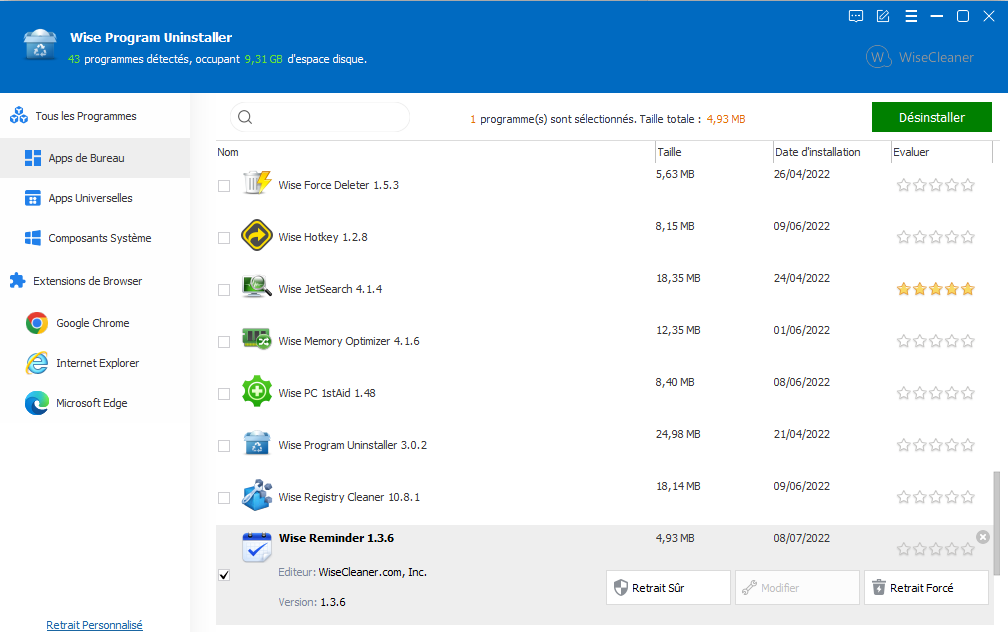Viewport: 1008px width, 632px height.
Task: Close the expanded Wise Reminder details
Action: (983, 537)
